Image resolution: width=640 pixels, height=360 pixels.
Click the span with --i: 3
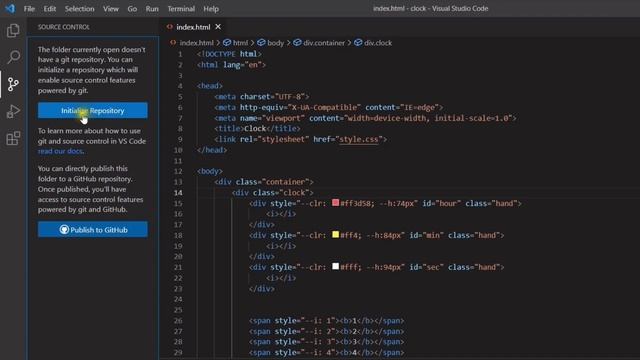327,342
